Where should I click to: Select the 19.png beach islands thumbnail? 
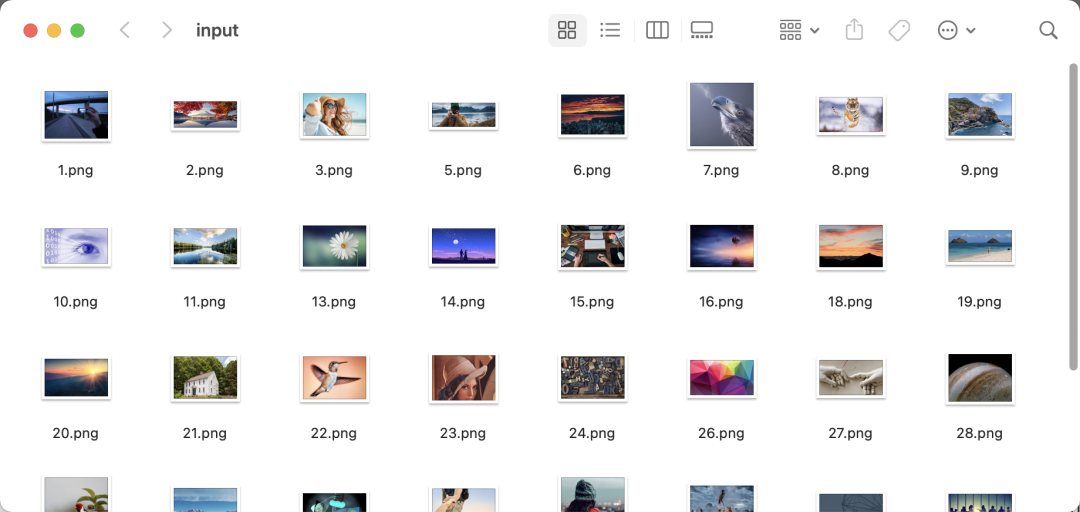point(979,247)
